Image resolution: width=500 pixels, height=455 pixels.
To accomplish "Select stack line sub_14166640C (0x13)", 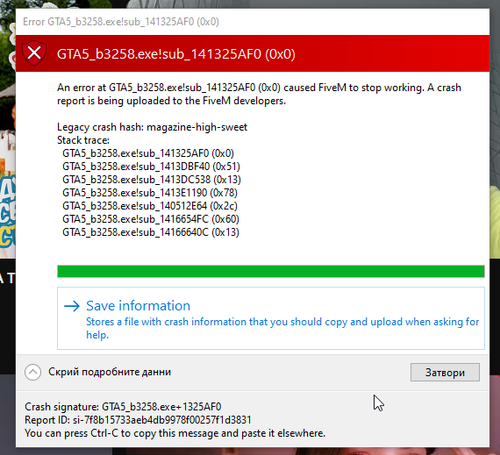I will pos(151,232).
